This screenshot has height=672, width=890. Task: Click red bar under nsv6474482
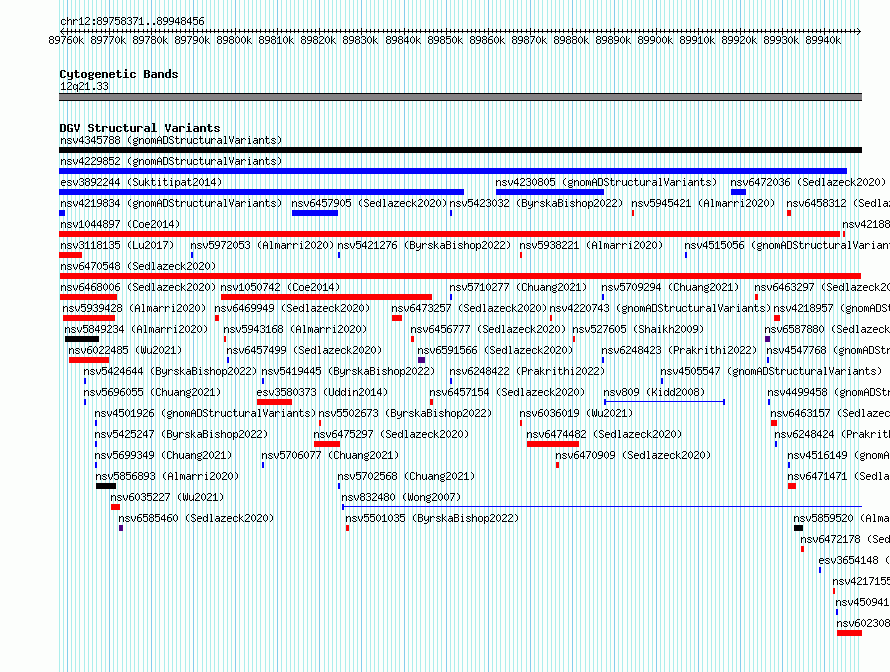(553, 444)
